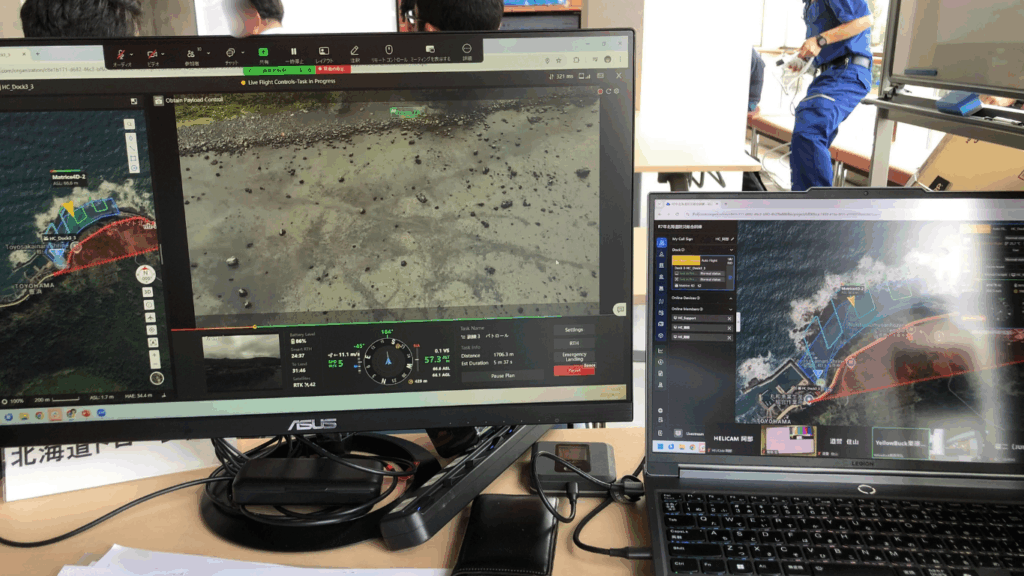Click the Obtain Payload Control camera icon
This screenshot has height=576, width=1024.
[158, 101]
